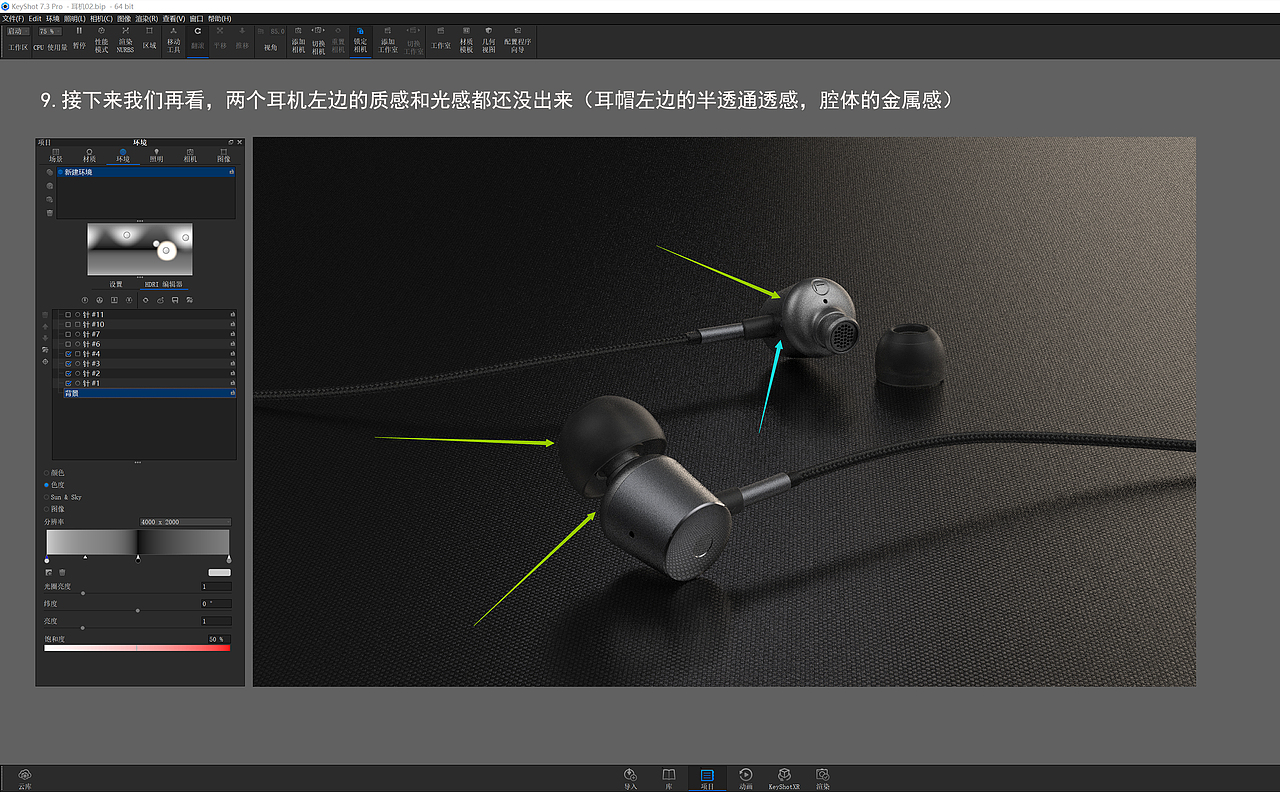Disable the checkbox for pin 针 #4
Screen dimensions: 1280x792
(68, 354)
